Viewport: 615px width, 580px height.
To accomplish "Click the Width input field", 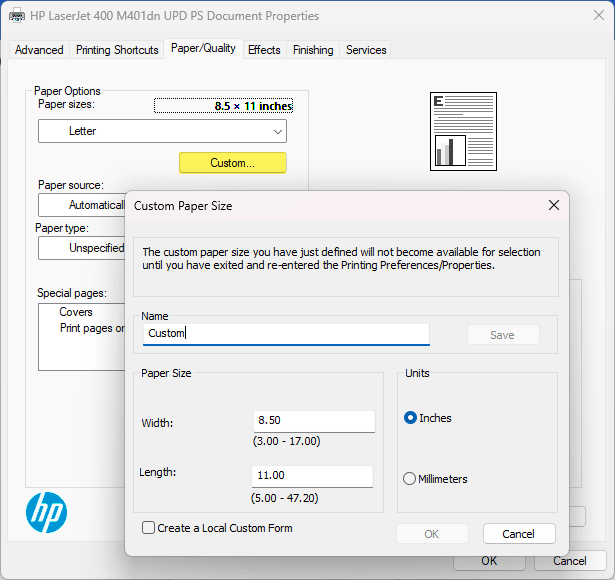I will click(314, 422).
